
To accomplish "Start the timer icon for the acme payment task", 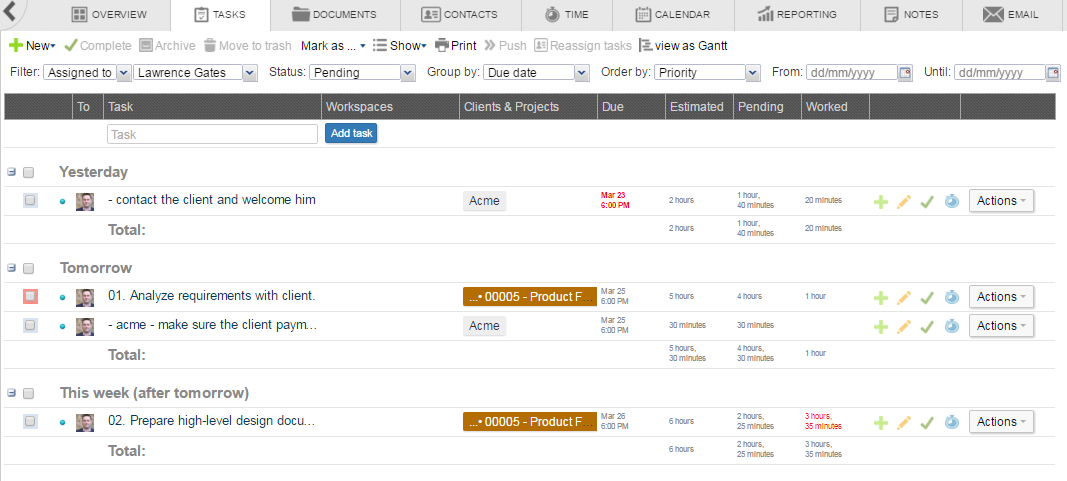I will 951,326.
